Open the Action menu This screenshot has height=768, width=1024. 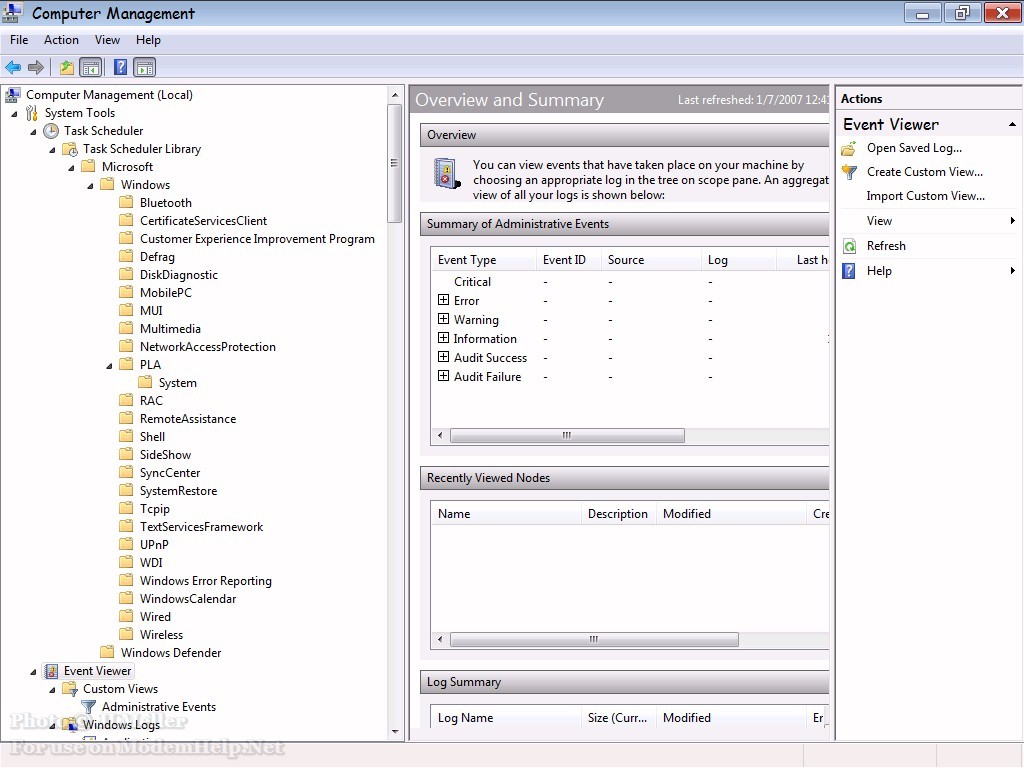61,40
